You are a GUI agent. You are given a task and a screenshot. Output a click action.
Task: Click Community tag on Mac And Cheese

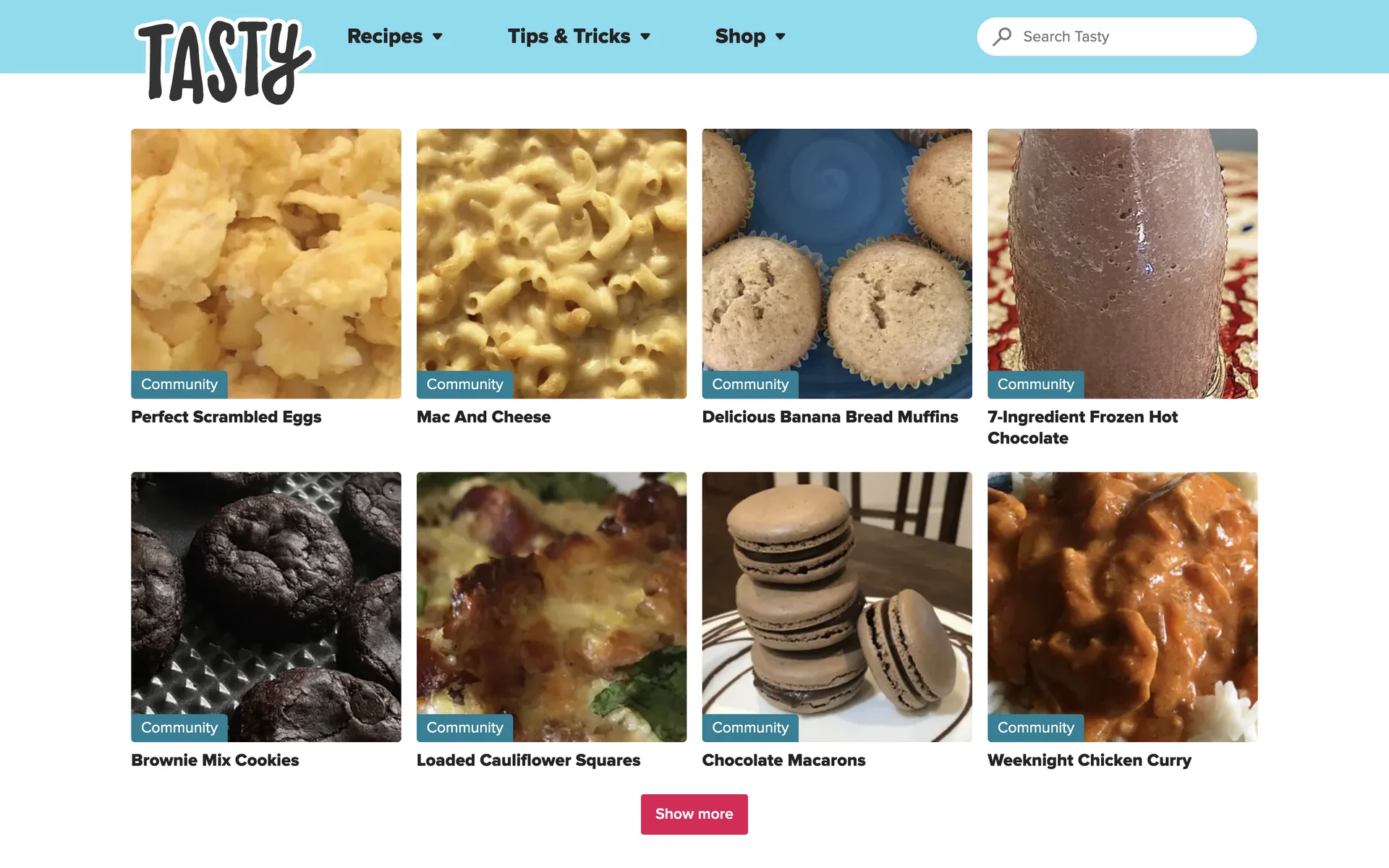tap(464, 385)
